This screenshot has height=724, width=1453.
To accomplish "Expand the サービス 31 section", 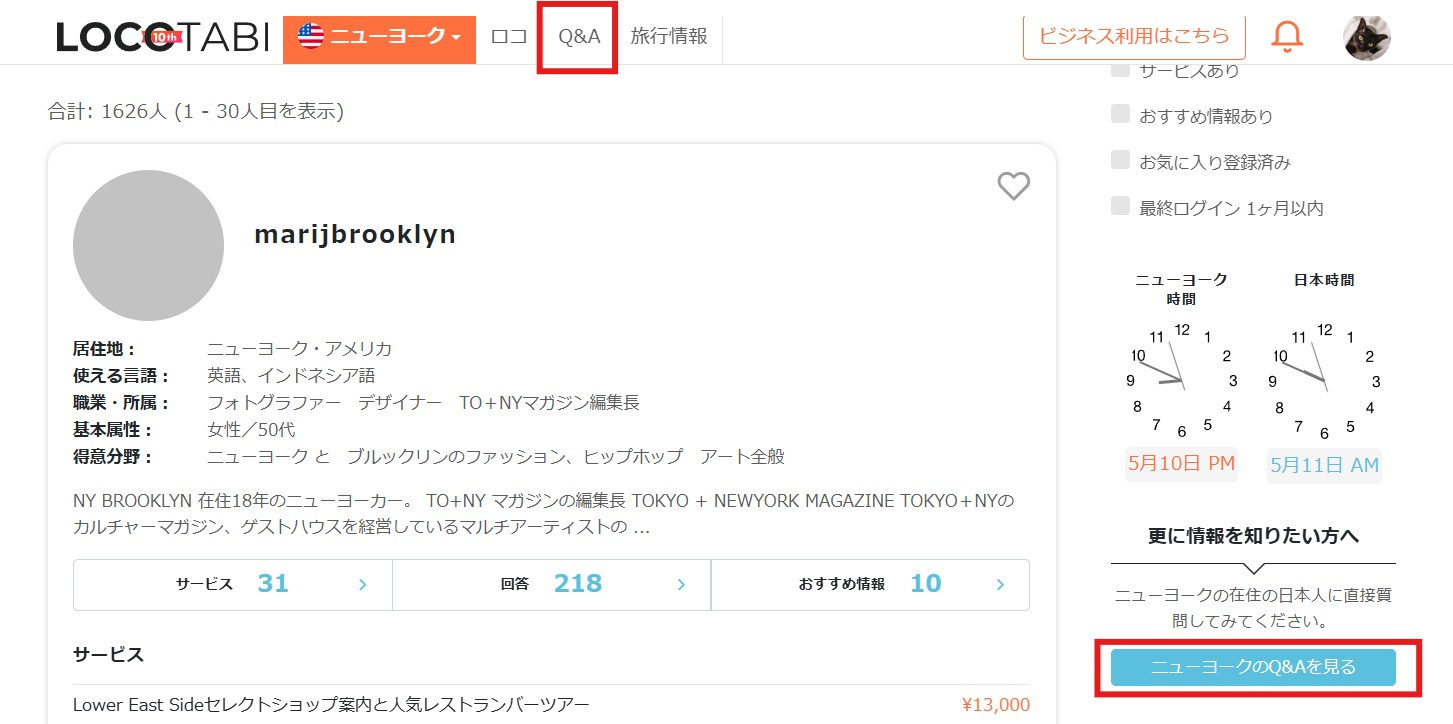I will point(232,584).
